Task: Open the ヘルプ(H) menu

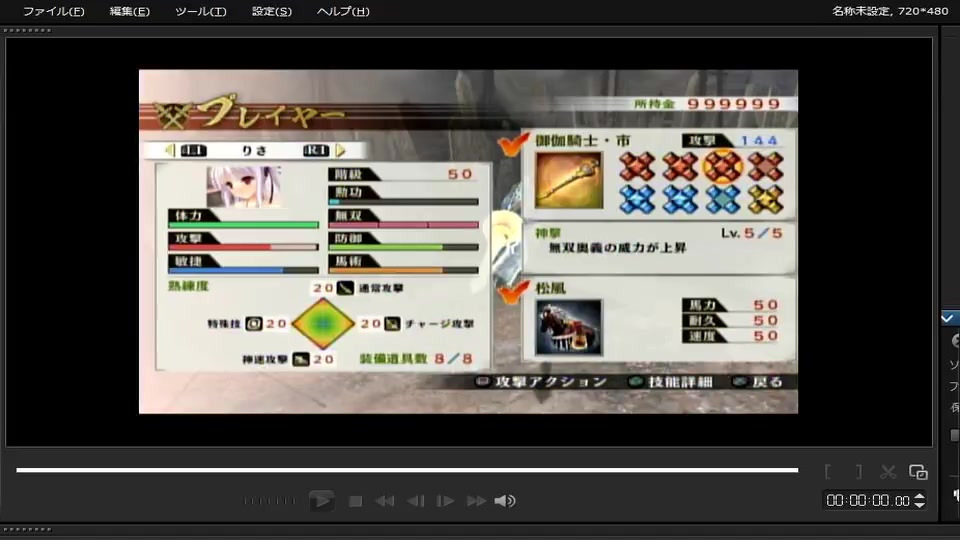Action: [x=343, y=11]
